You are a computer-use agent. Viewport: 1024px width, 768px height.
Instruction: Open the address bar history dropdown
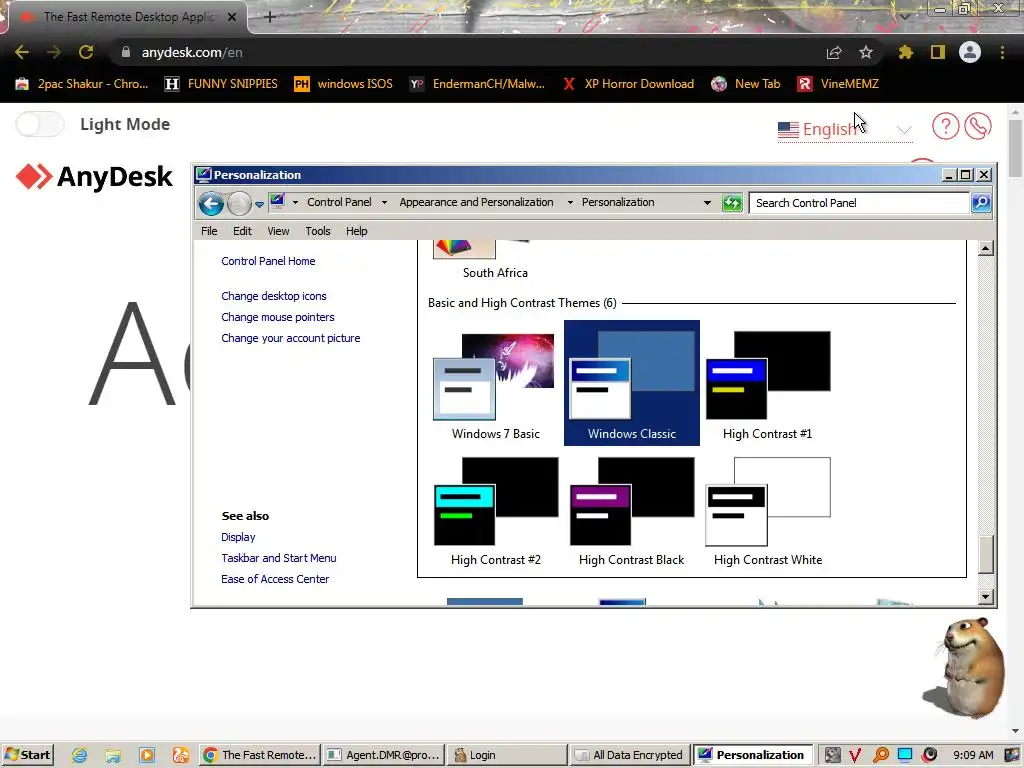point(707,202)
